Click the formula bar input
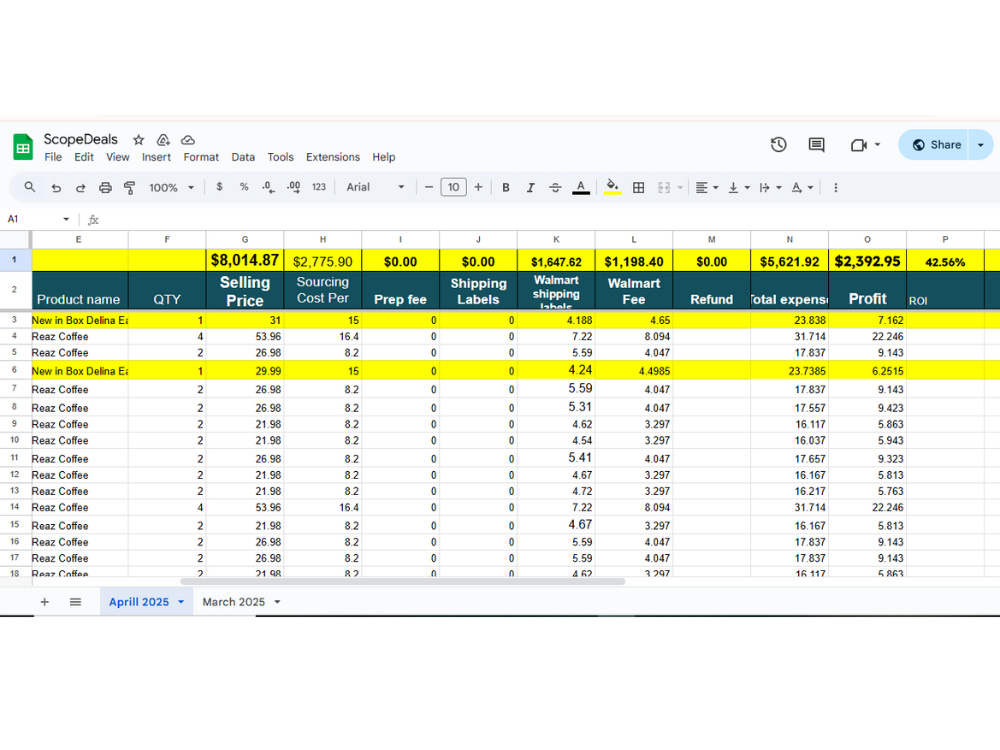Viewport: 1000px width, 750px height. 548,219
